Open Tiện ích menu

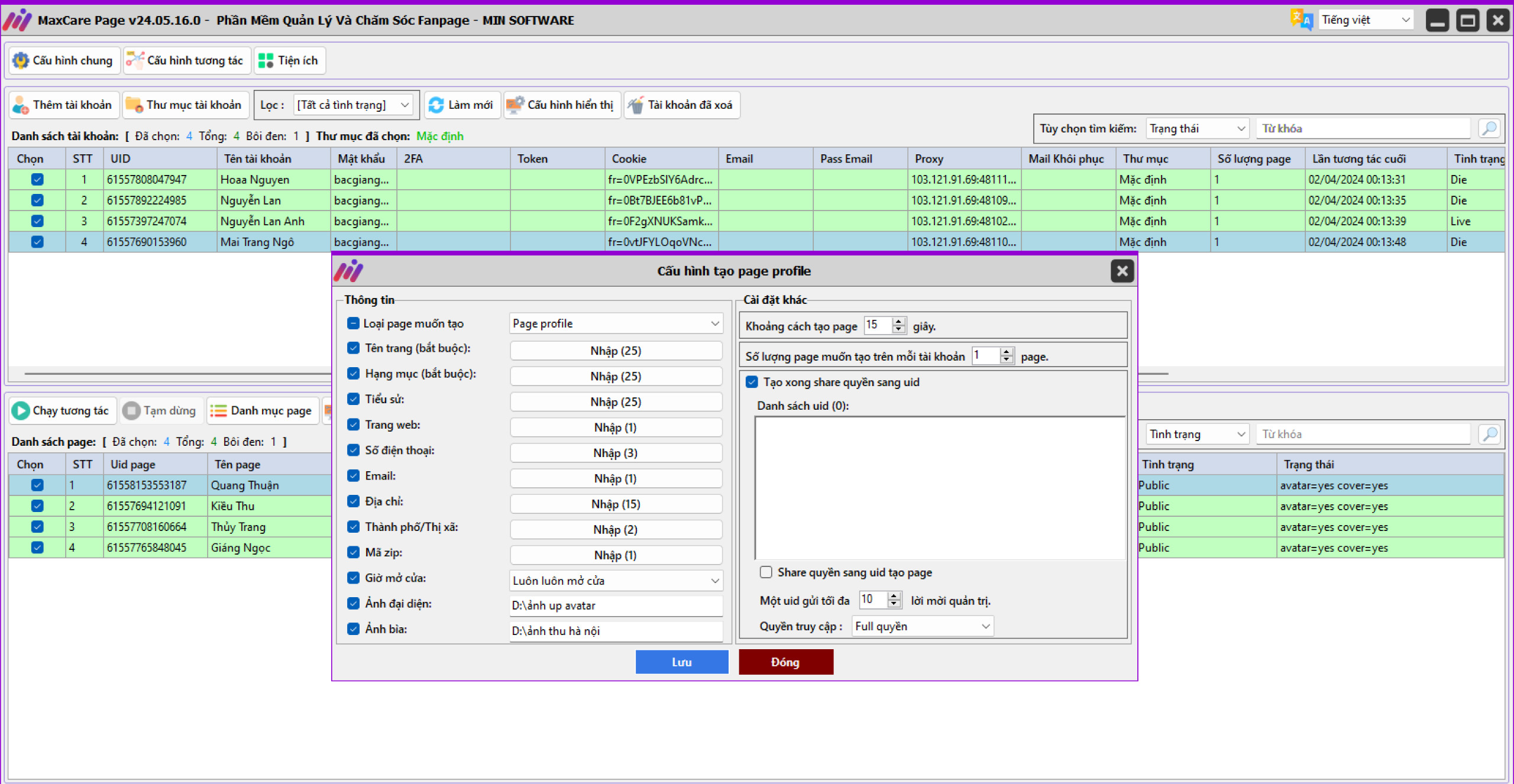[x=290, y=60]
